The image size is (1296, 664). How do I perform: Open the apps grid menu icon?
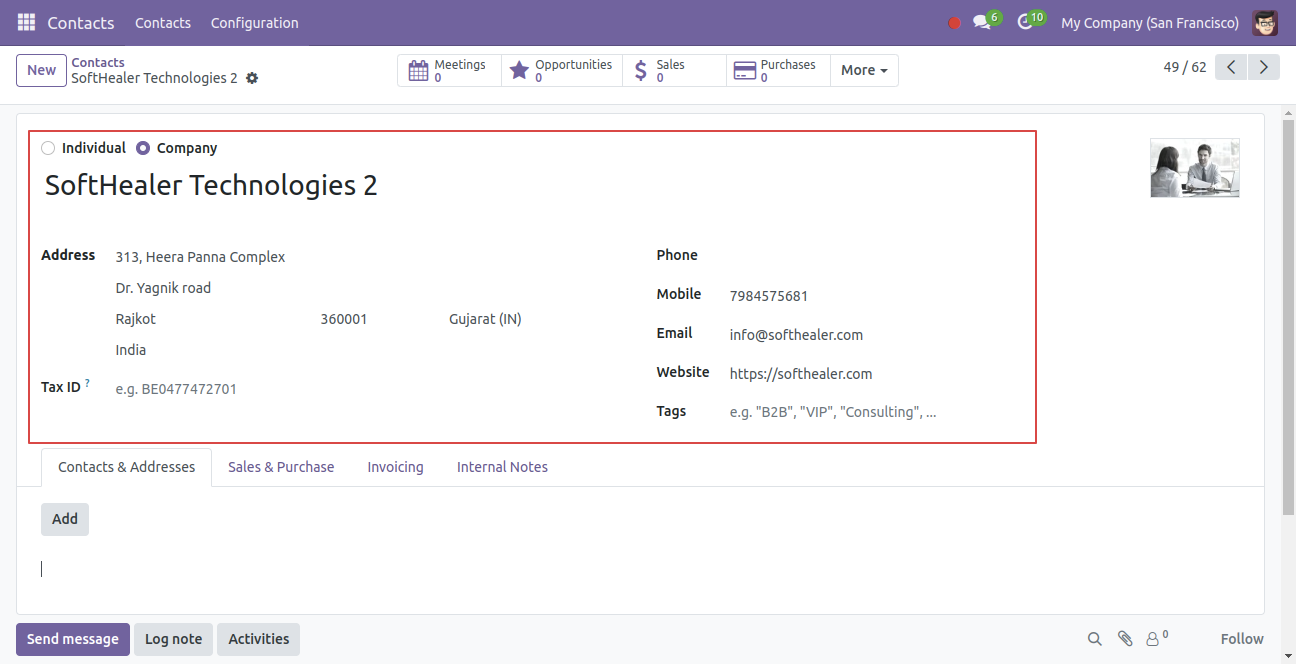(26, 22)
